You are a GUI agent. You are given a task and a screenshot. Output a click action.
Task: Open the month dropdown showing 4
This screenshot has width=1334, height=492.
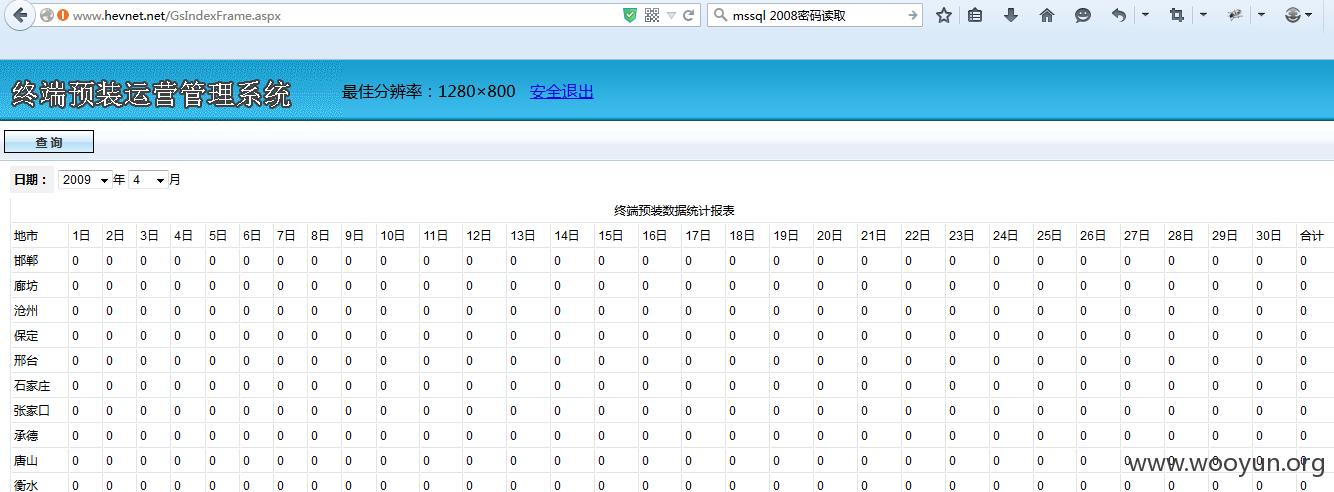click(148, 180)
